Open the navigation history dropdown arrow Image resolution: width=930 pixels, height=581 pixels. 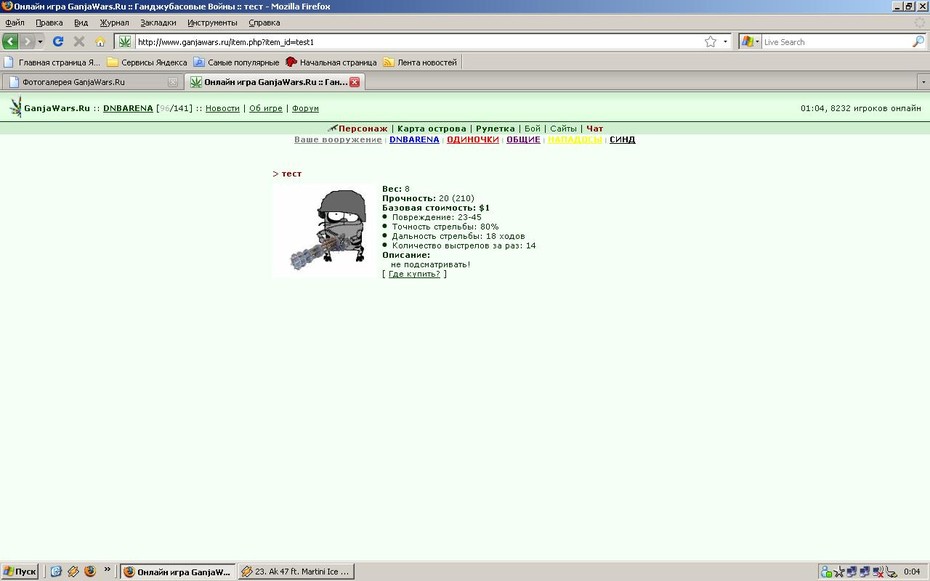tap(40, 42)
